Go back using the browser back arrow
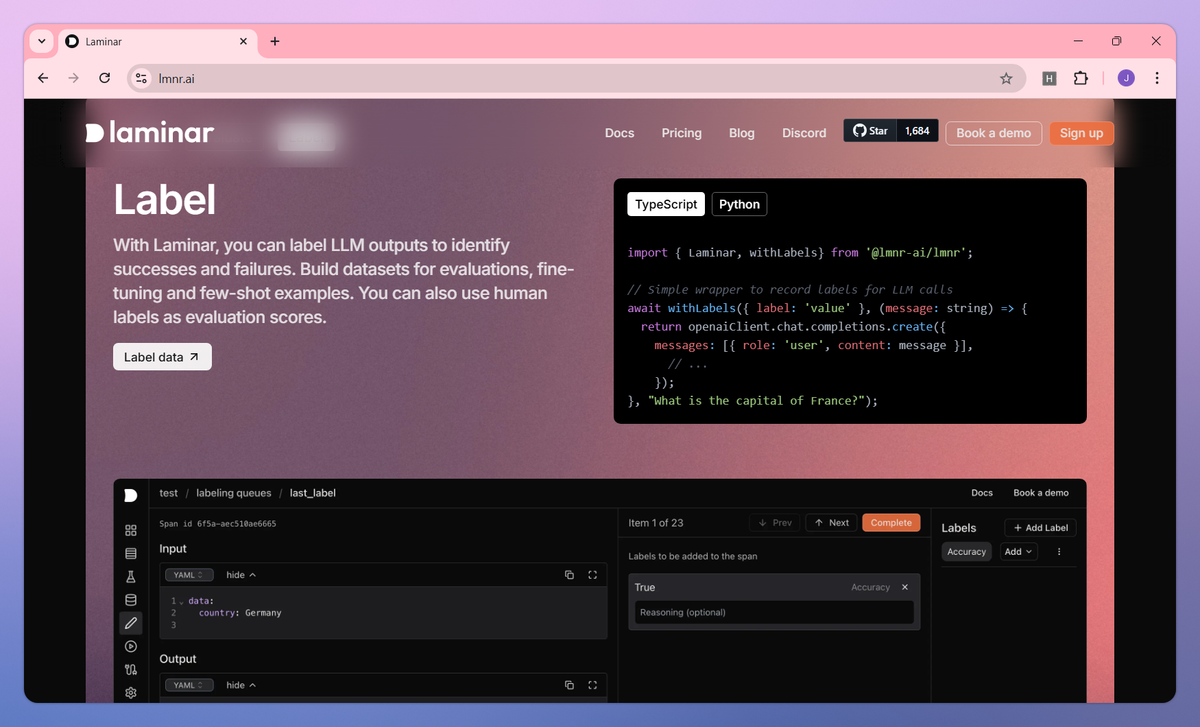This screenshot has width=1200, height=727. [x=42, y=78]
